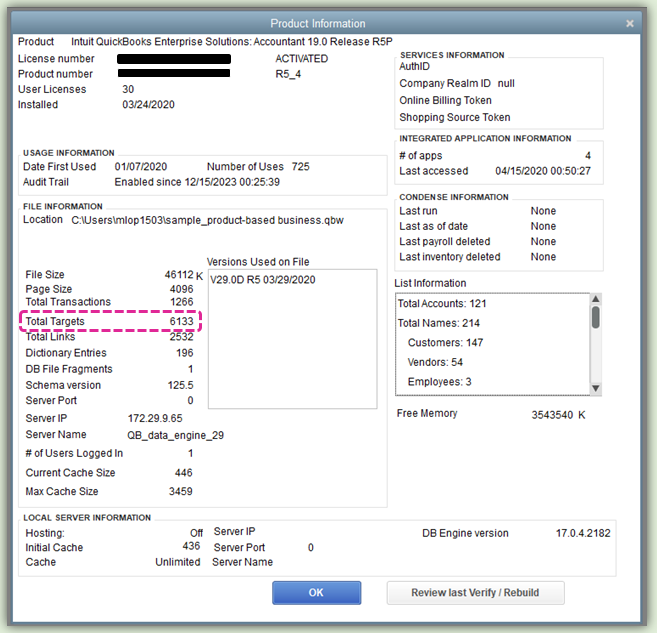Click DB Engine version 17.0.4.2182
This screenshot has height=633, width=657.
(x=583, y=533)
